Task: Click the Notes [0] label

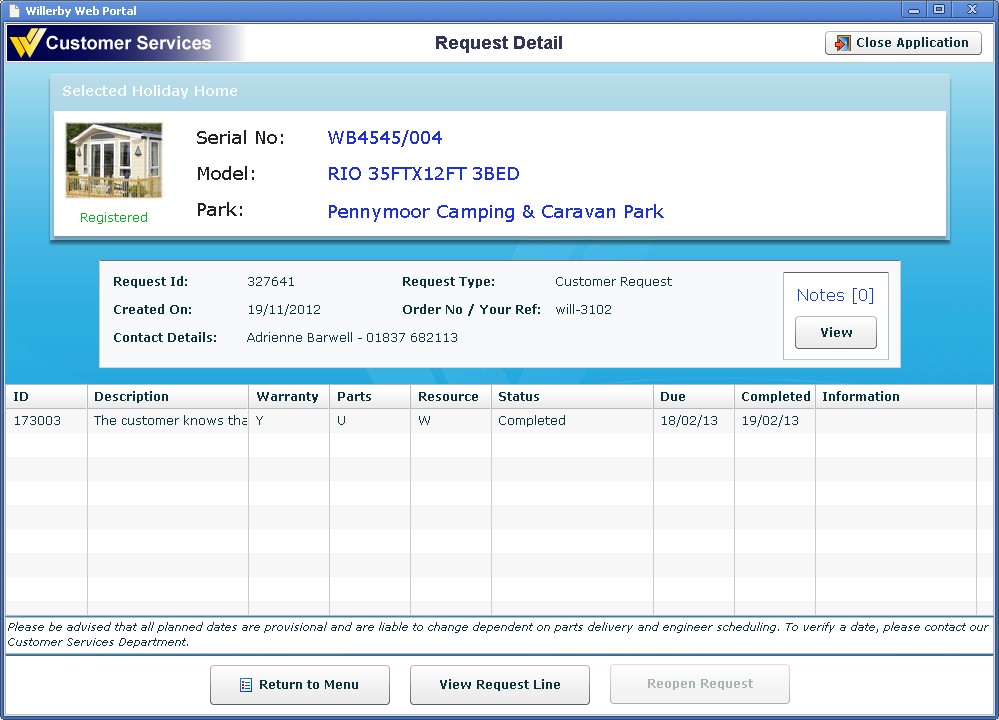Action: pos(835,295)
